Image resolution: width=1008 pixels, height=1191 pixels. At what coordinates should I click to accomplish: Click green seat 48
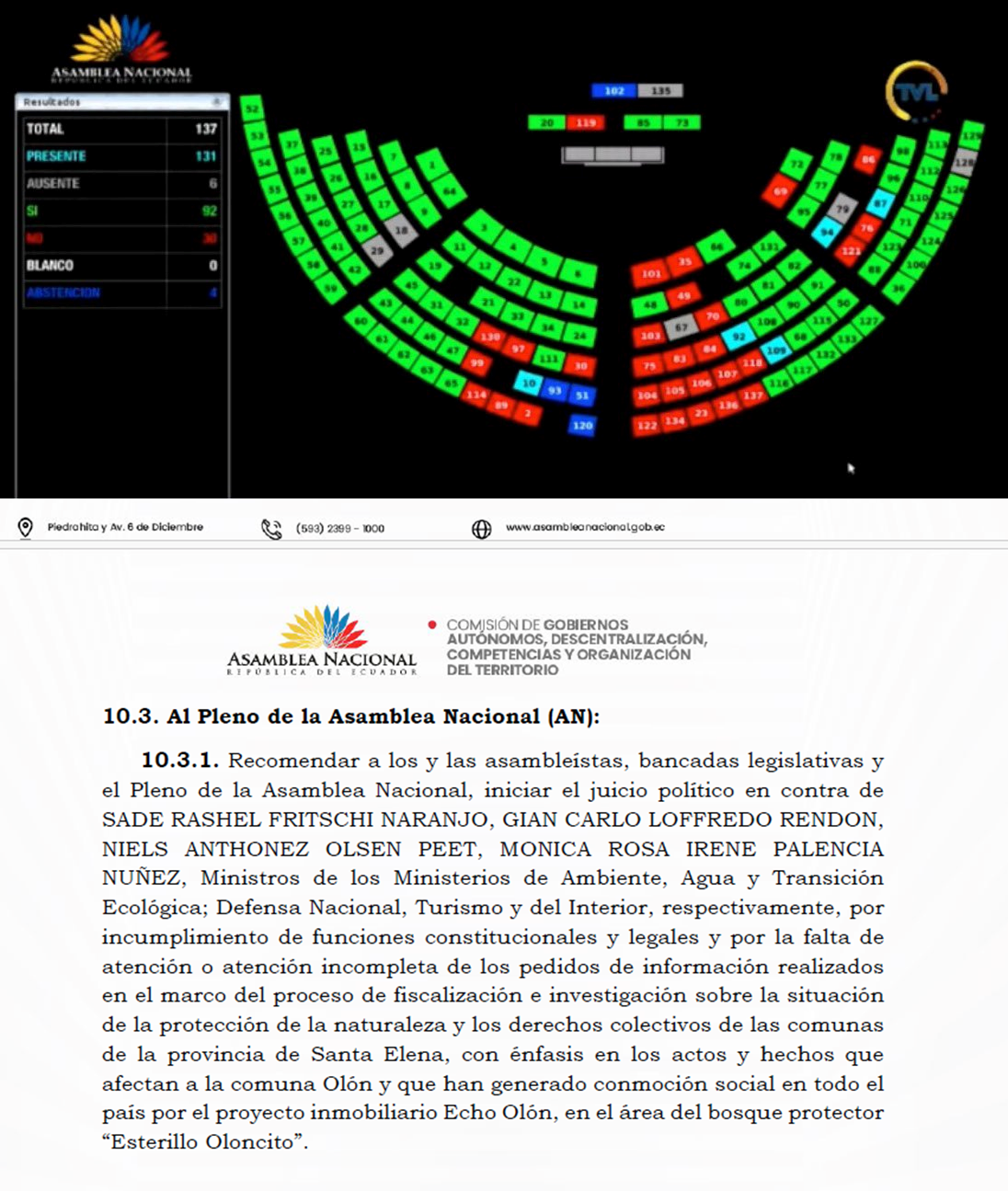pyautogui.click(x=650, y=304)
